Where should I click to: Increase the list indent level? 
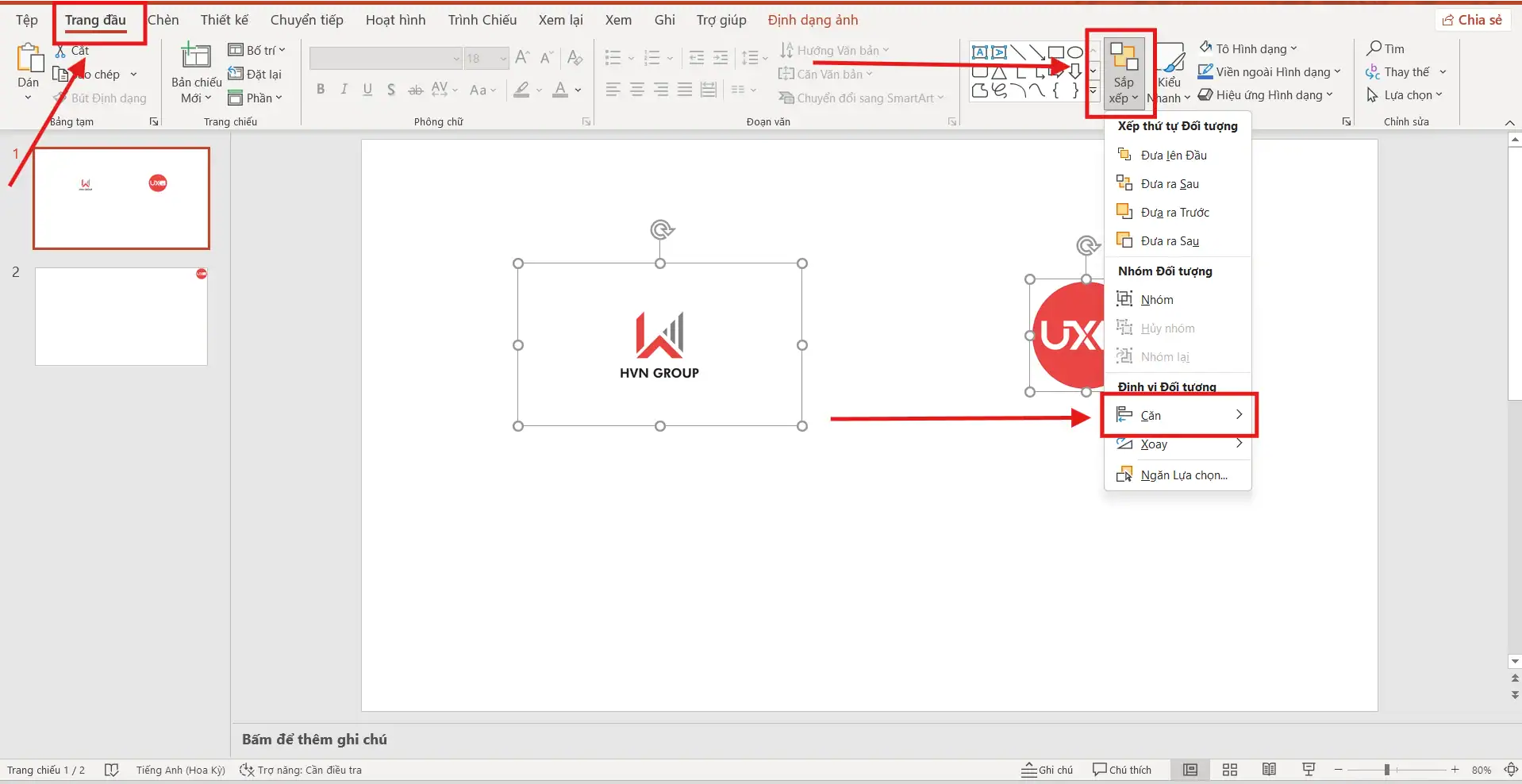coord(721,57)
